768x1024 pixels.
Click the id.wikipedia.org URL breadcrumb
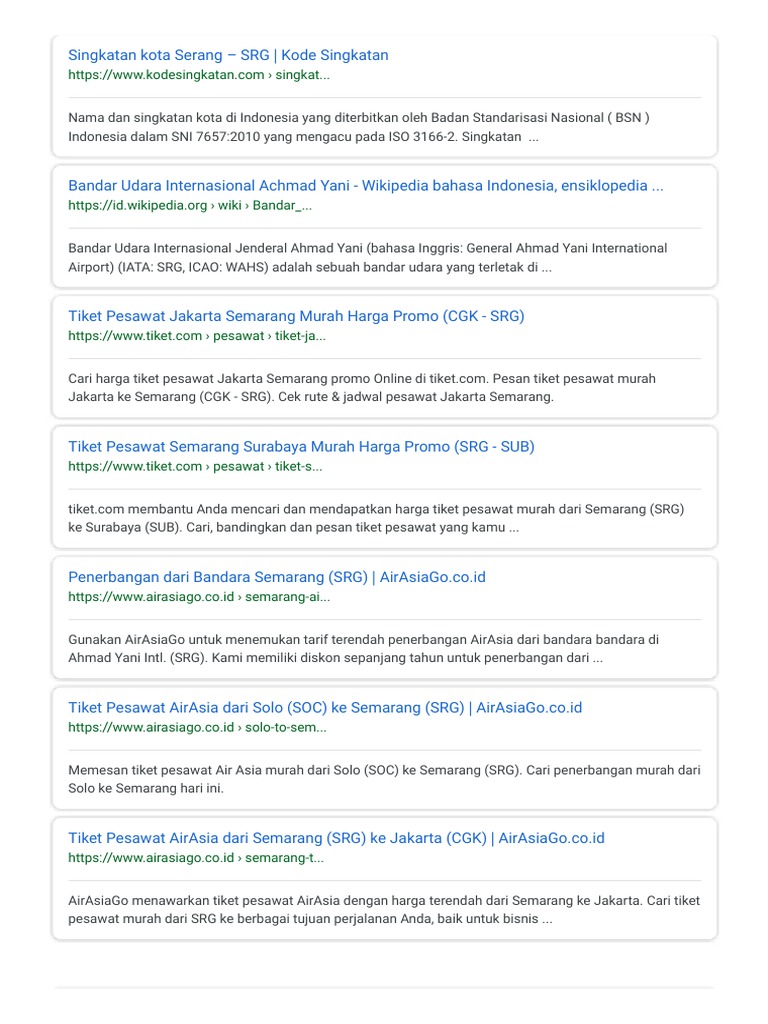pyautogui.click(x=190, y=205)
